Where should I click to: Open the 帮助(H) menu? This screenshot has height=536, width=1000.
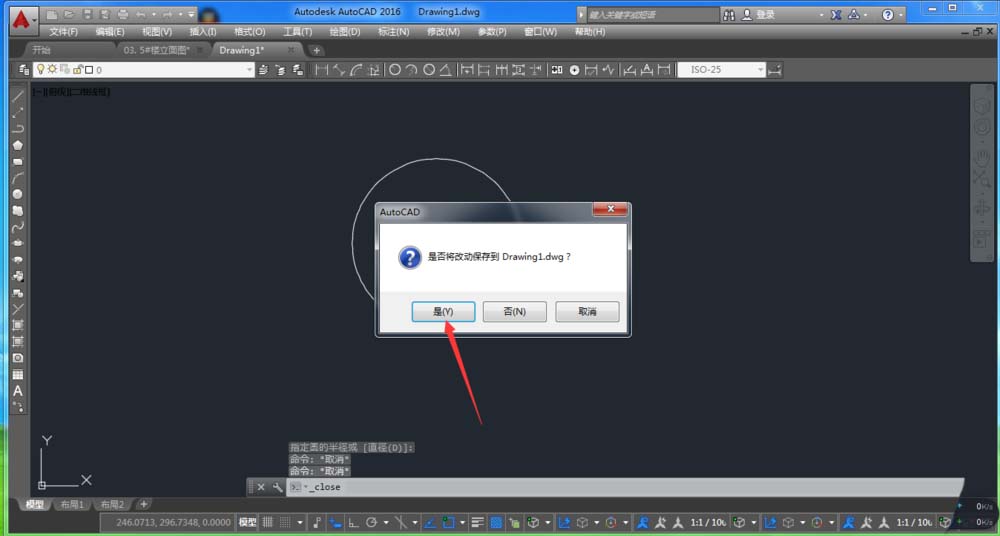pyautogui.click(x=589, y=32)
